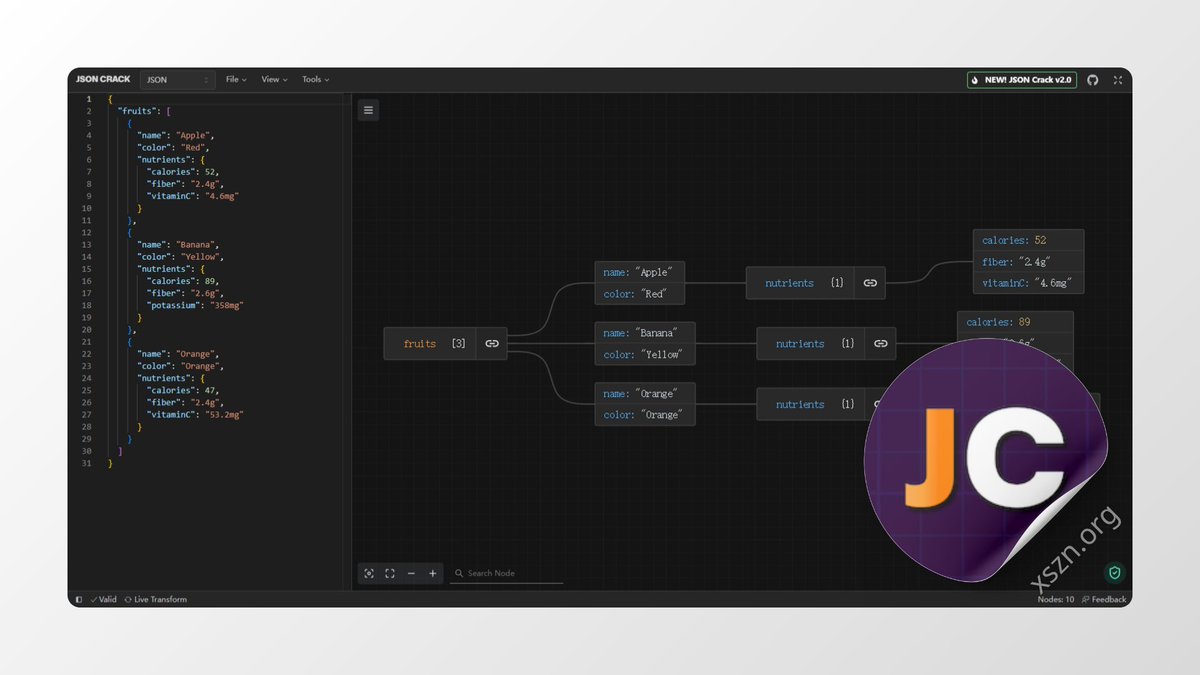Click the "name": "Banana" line in editor
This screenshot has width=1200, height=675.
coord(178,245)
